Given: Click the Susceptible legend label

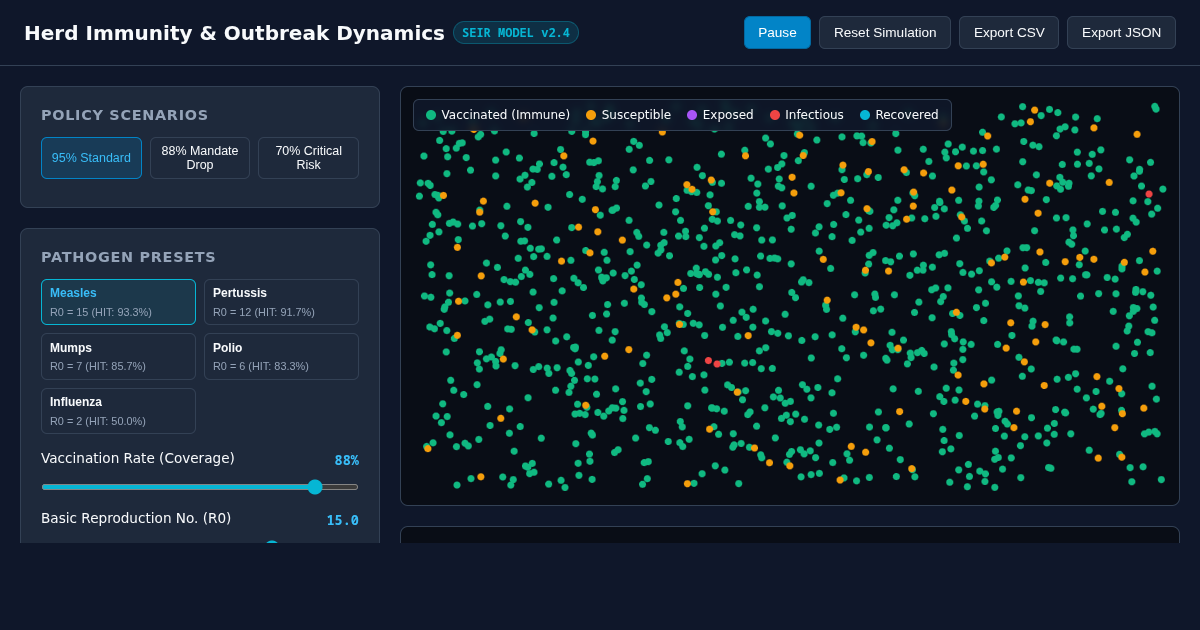Looking at the screenshot, I should click(636, 115).
